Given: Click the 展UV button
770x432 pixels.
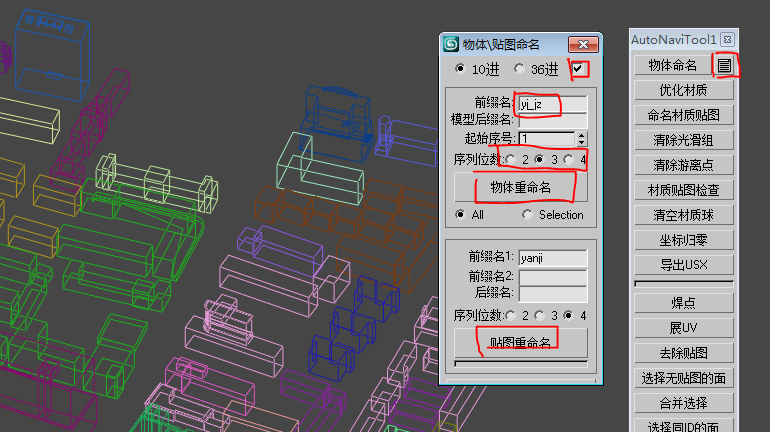Looking at the screenshot, I should (684, 328).
